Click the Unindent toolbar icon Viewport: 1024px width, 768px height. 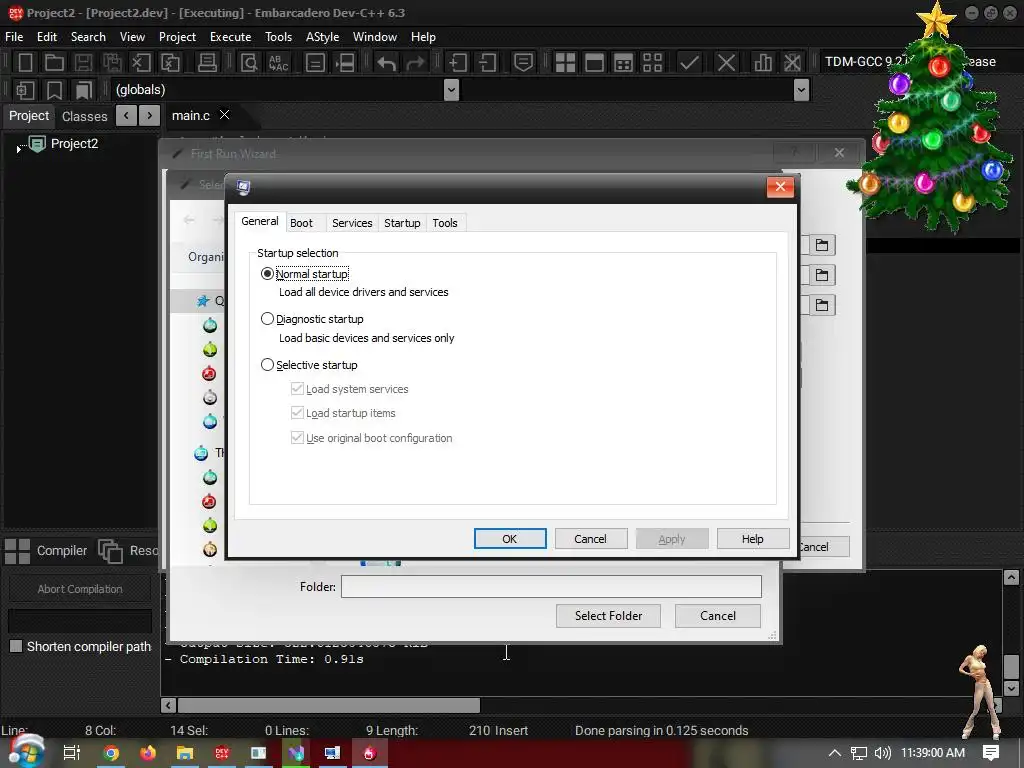487,63
